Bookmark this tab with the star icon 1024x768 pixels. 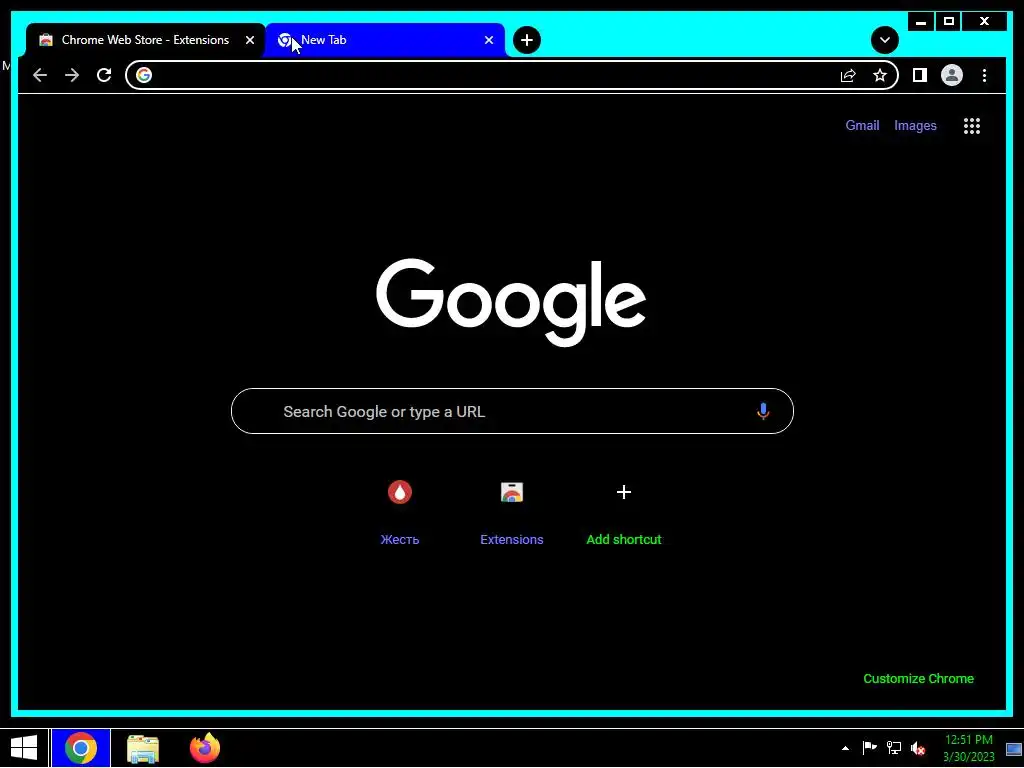880,75
